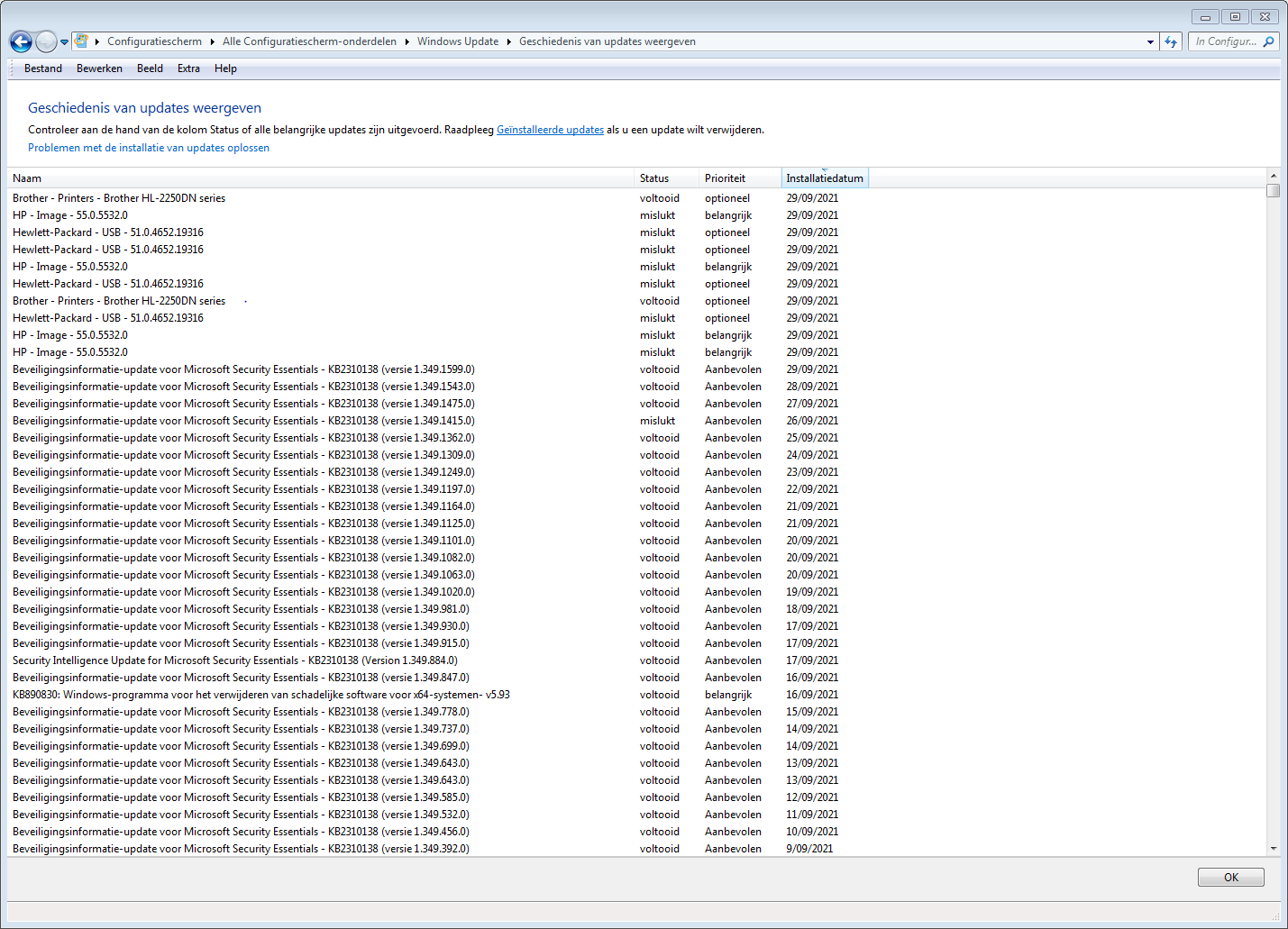Minimize the update history window
The width and height of the screenshot is (1288, 929).
click(x=1205, y=16)
